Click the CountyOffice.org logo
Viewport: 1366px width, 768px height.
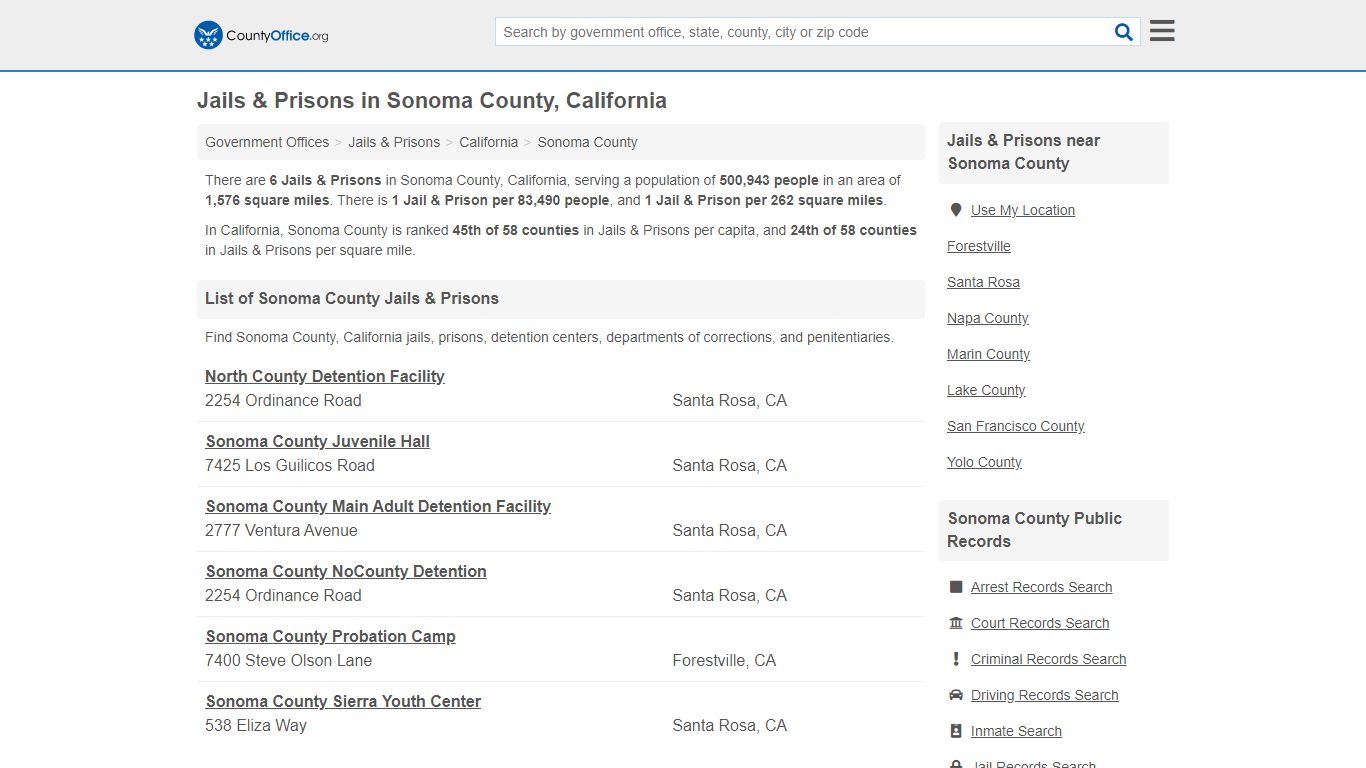[x=261, y=35]
